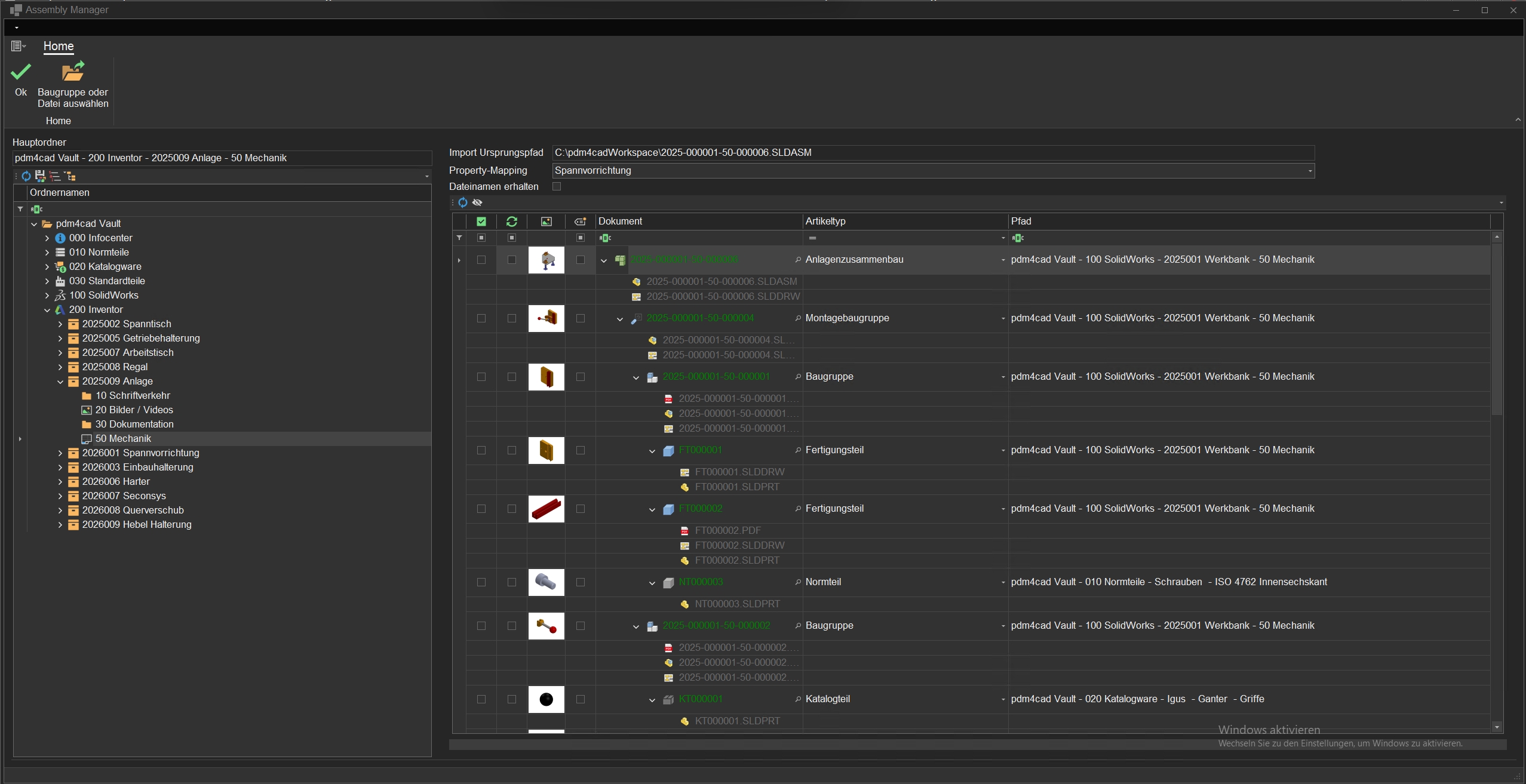Collapse the FT000002 document node

tap(652, 509)
